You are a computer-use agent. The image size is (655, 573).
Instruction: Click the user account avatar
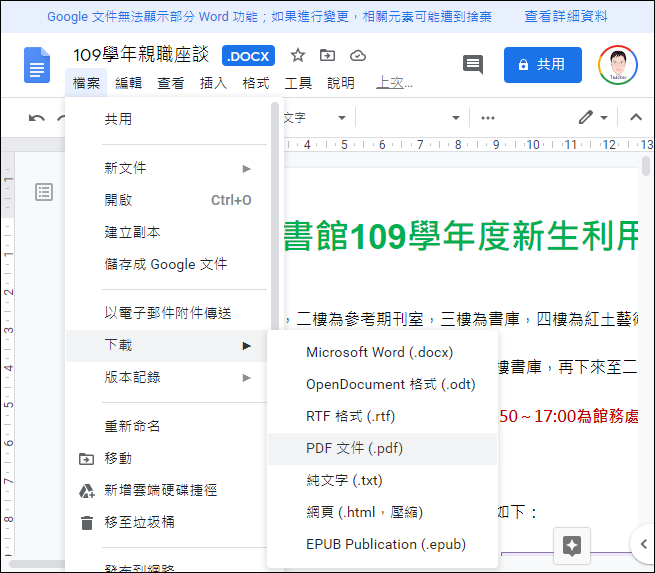point(617,65)
